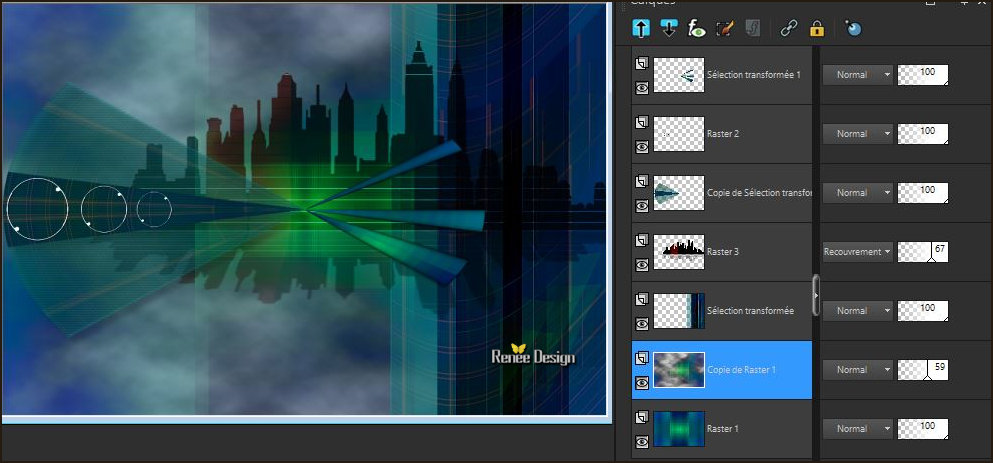Toggle visibility eye of Raster 3 layer
Screen dimensions: 993x463
pyautogui.click(x=642, y=265)
